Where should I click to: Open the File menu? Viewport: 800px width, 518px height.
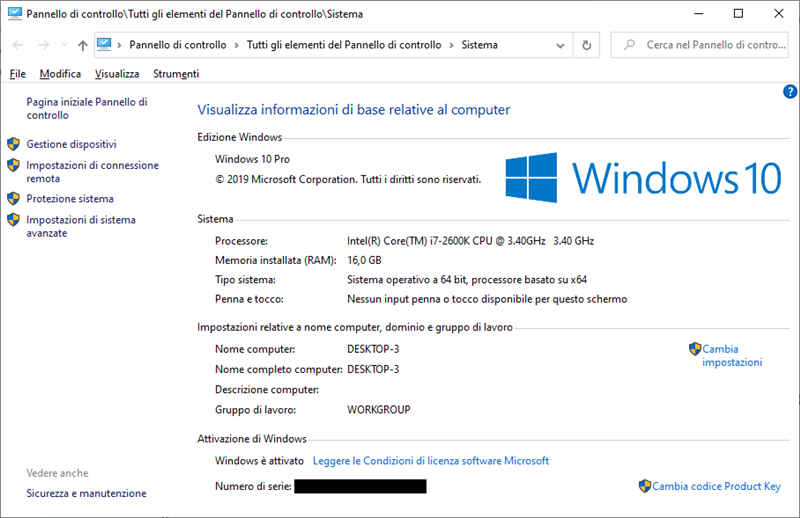pos(17,73)
